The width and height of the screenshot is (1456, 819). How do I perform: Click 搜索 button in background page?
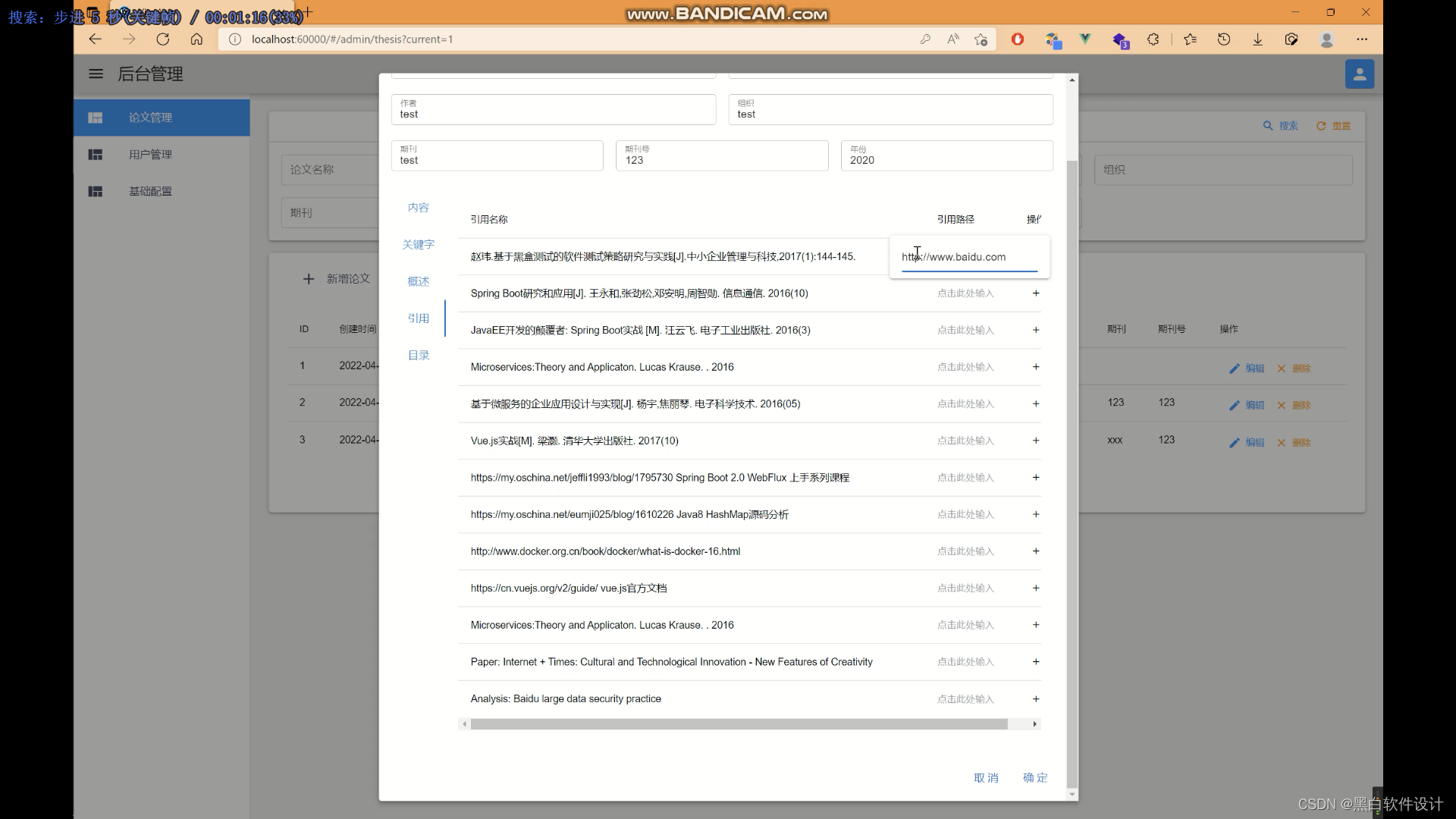(x=1280, y=126)
